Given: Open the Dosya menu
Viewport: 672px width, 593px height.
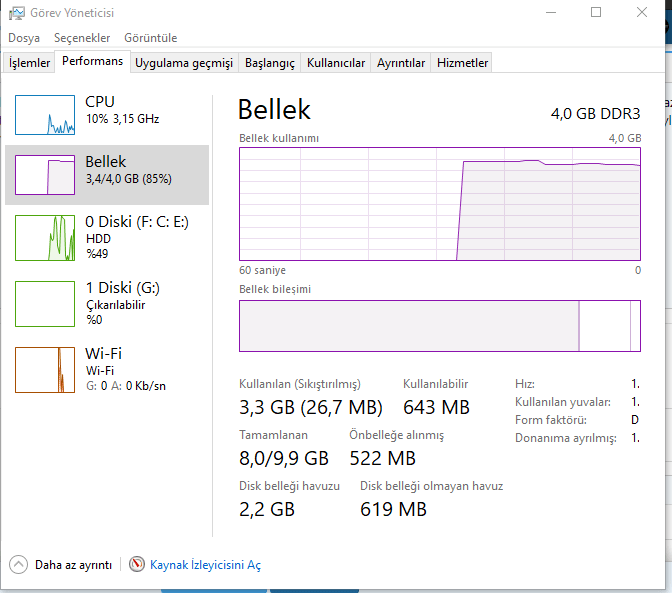Looking at the screenshot, I should (x=24, y=38).
